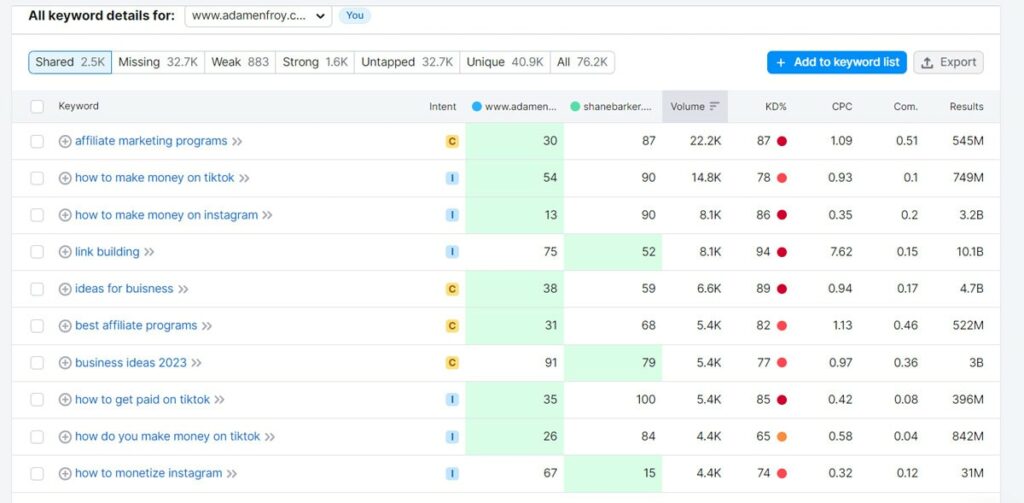The image size is (1024, 503).
Task: Check the ideas for buisness row checkbox
Action: (37, 289)
